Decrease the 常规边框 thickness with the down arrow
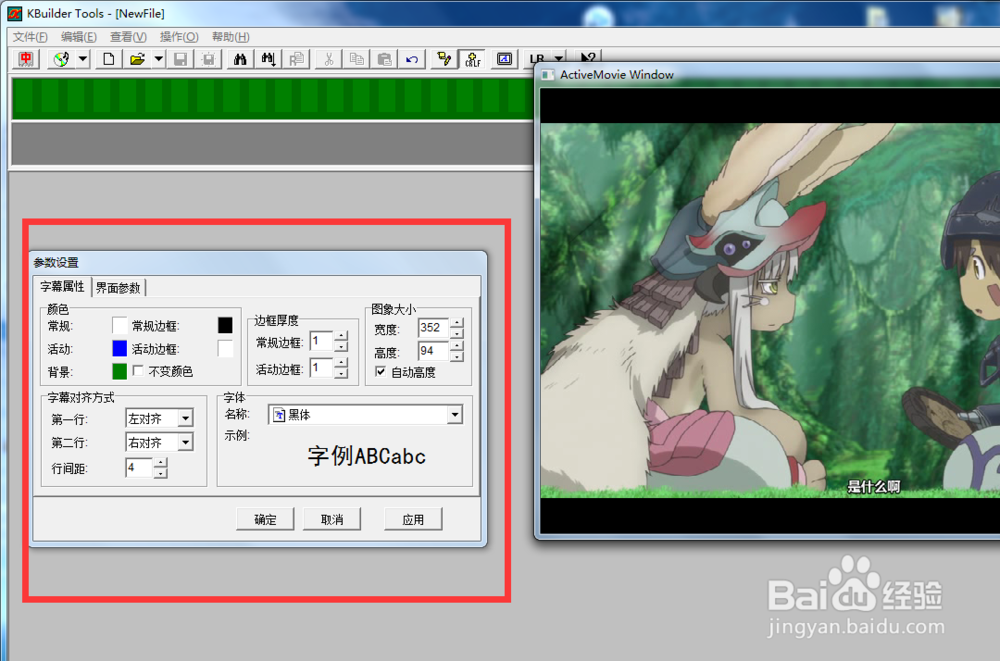This screenshot has height=661, width=1000. 342,346
